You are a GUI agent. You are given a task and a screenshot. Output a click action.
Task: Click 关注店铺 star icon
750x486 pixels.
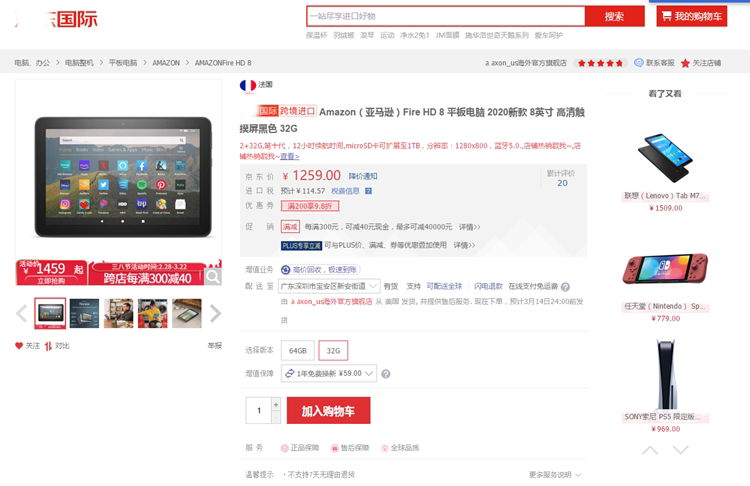pyautogui.click(x=685, y=63)
